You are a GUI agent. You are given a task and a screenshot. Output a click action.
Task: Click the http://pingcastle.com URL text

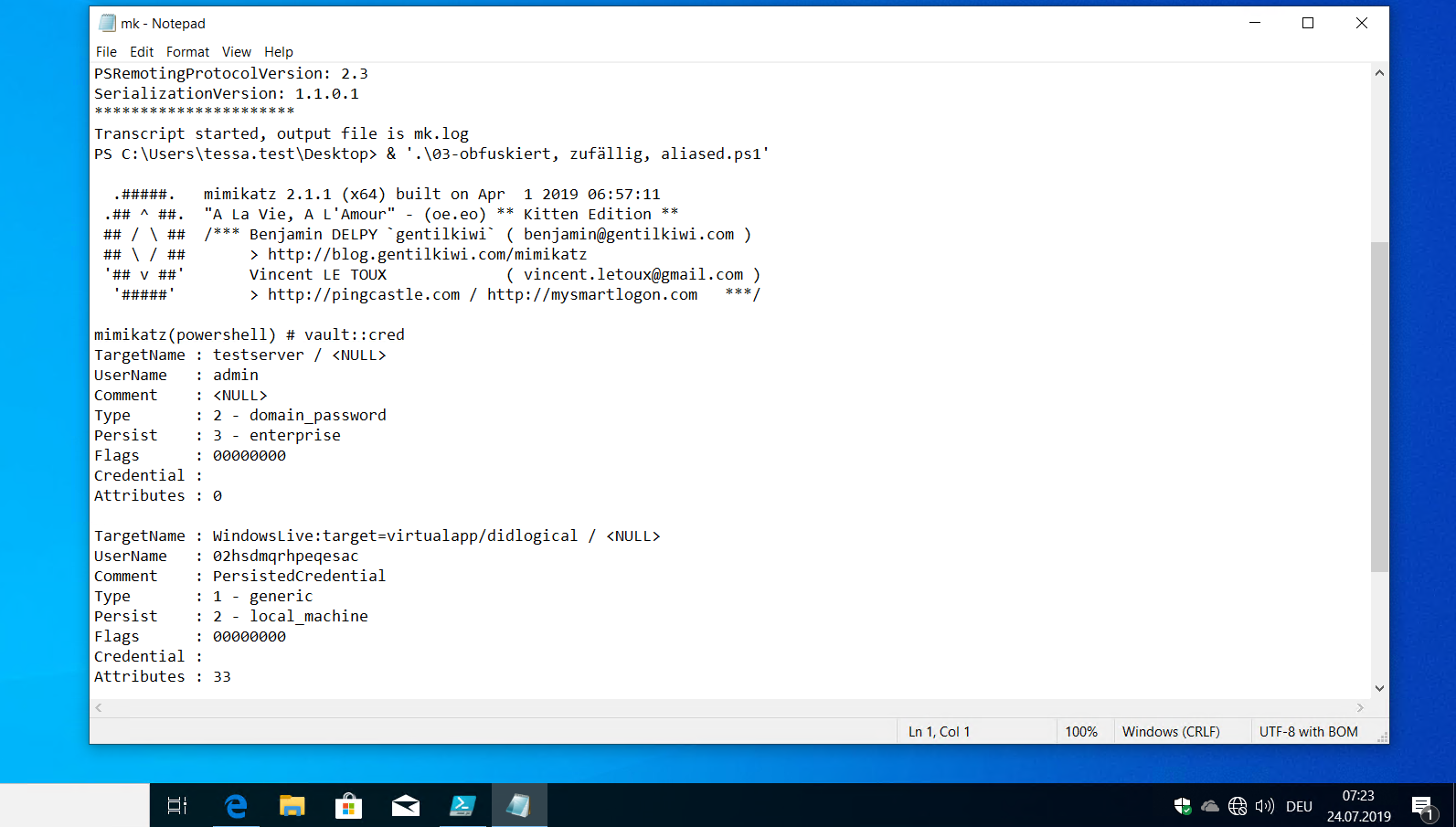tap(364, 294)
